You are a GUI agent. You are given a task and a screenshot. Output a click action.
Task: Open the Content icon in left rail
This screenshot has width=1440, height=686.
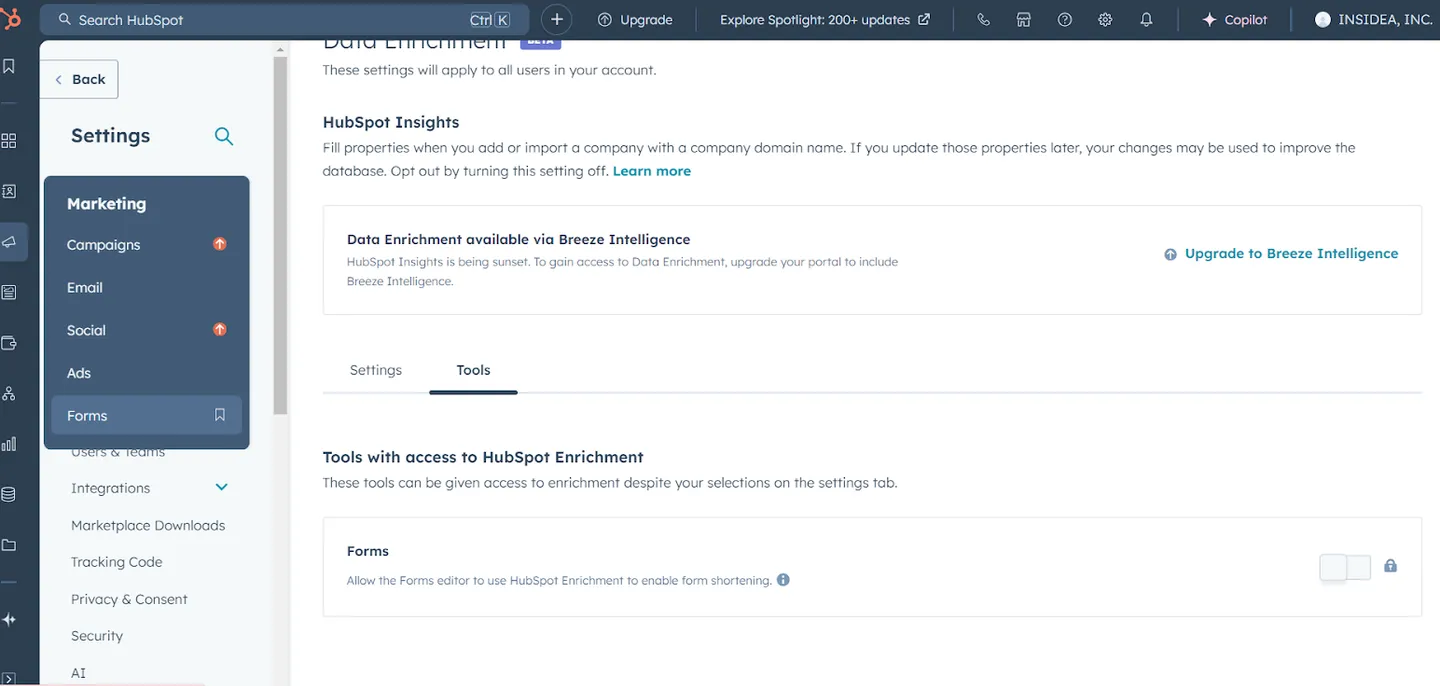coord(9,293)
